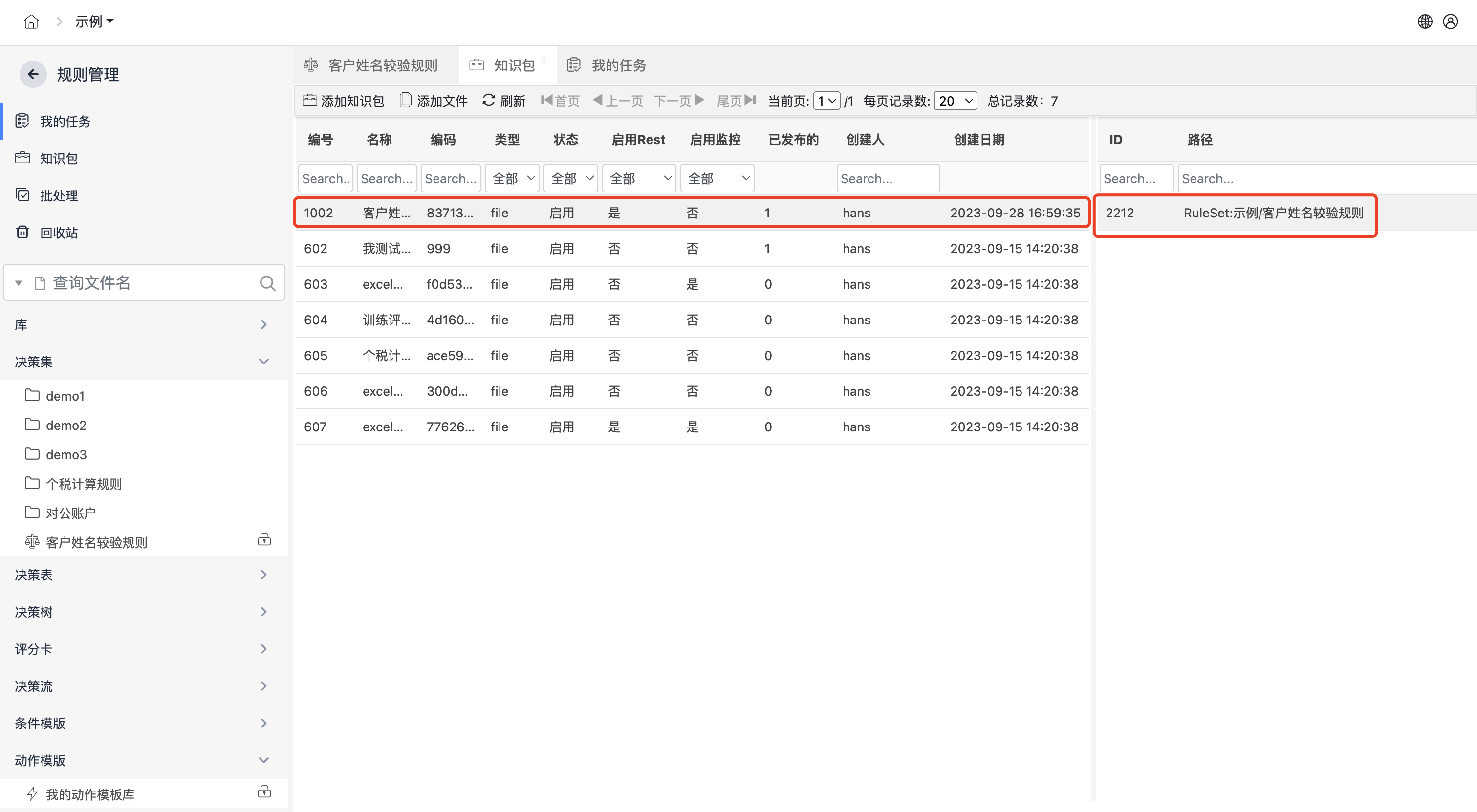Open the 每页记录数 dropdown
This screenshot has height=812, width=1477.
[955, 101]
